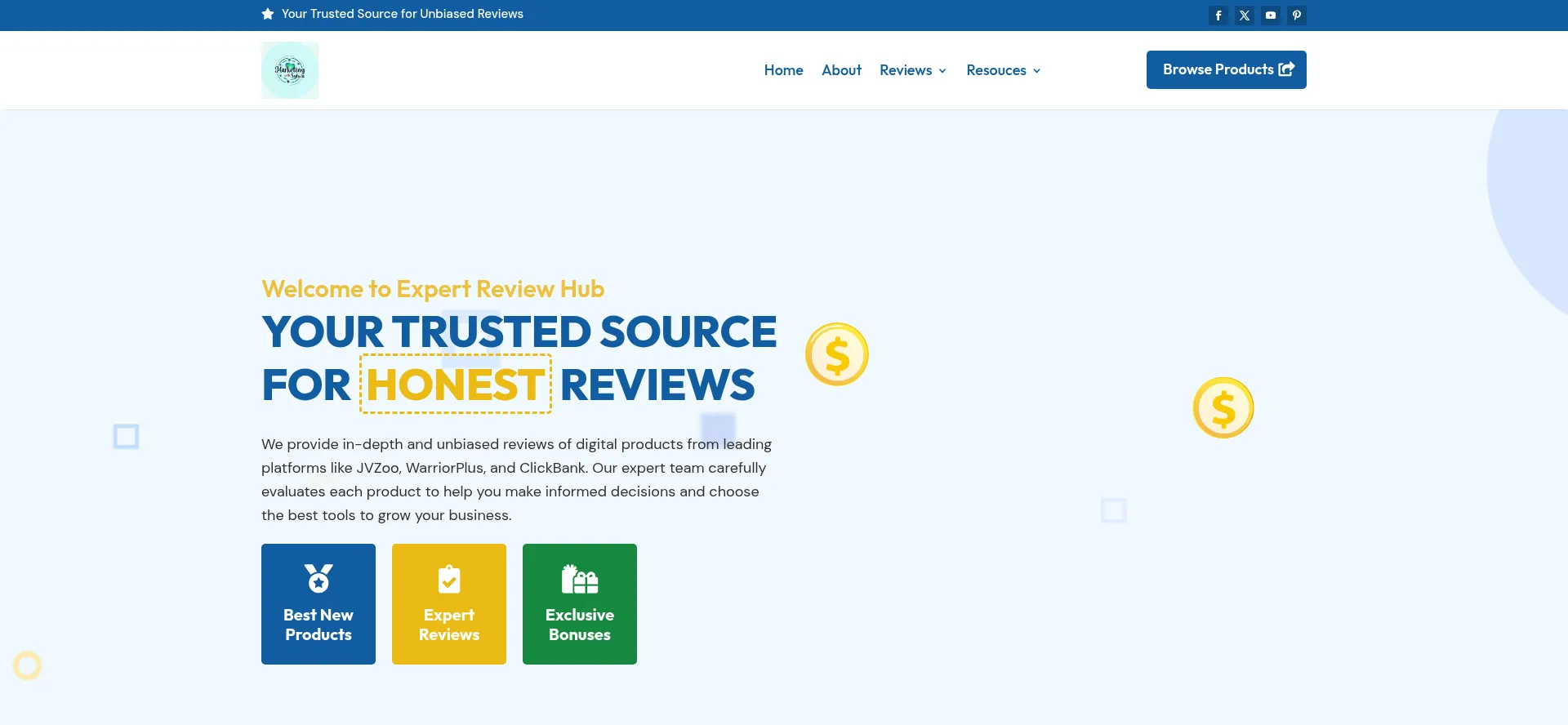Click the clipboard check icon on Expert Reviews

click(x=449, y=579)
